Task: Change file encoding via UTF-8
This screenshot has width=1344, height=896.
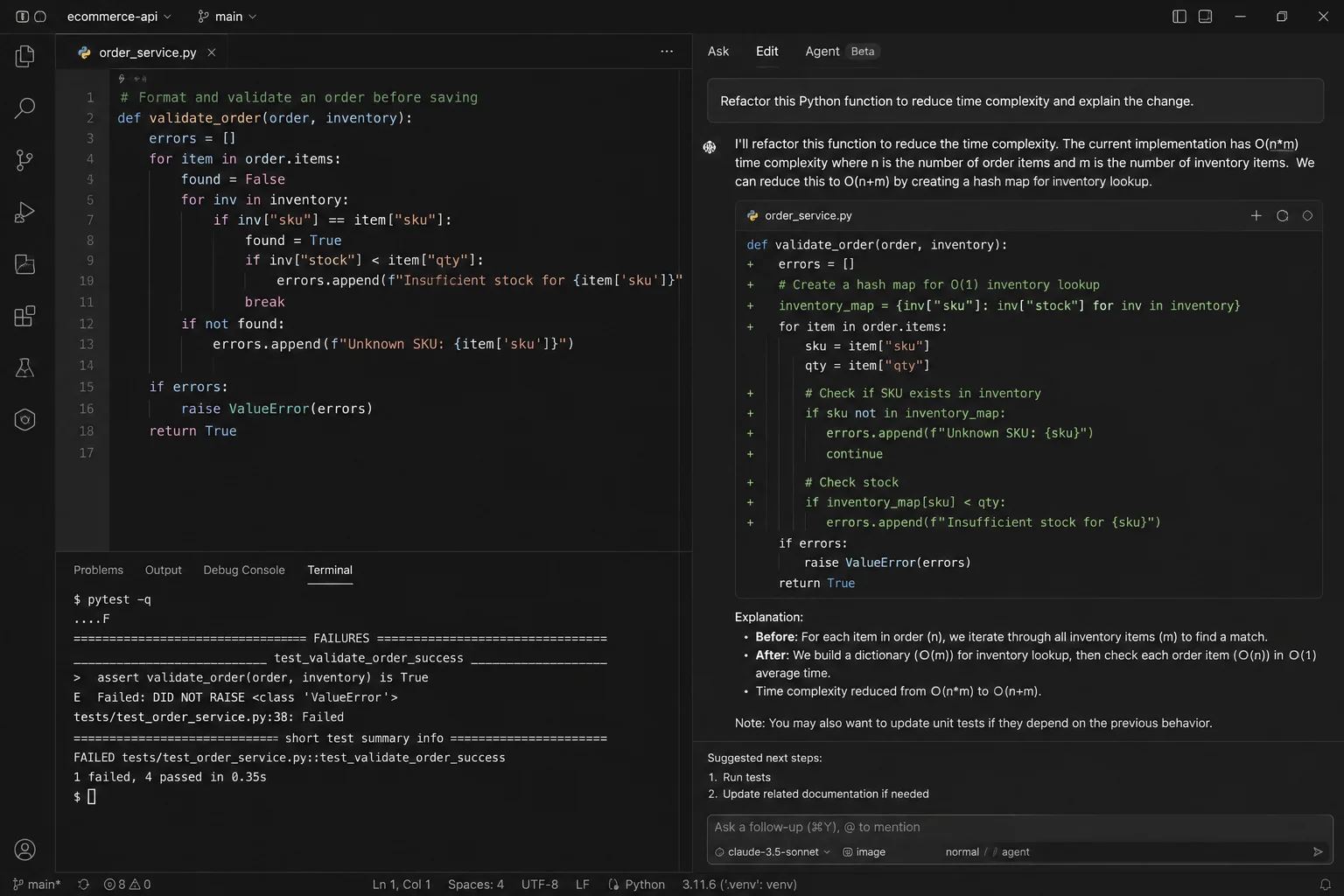Action: click(540, 885)
